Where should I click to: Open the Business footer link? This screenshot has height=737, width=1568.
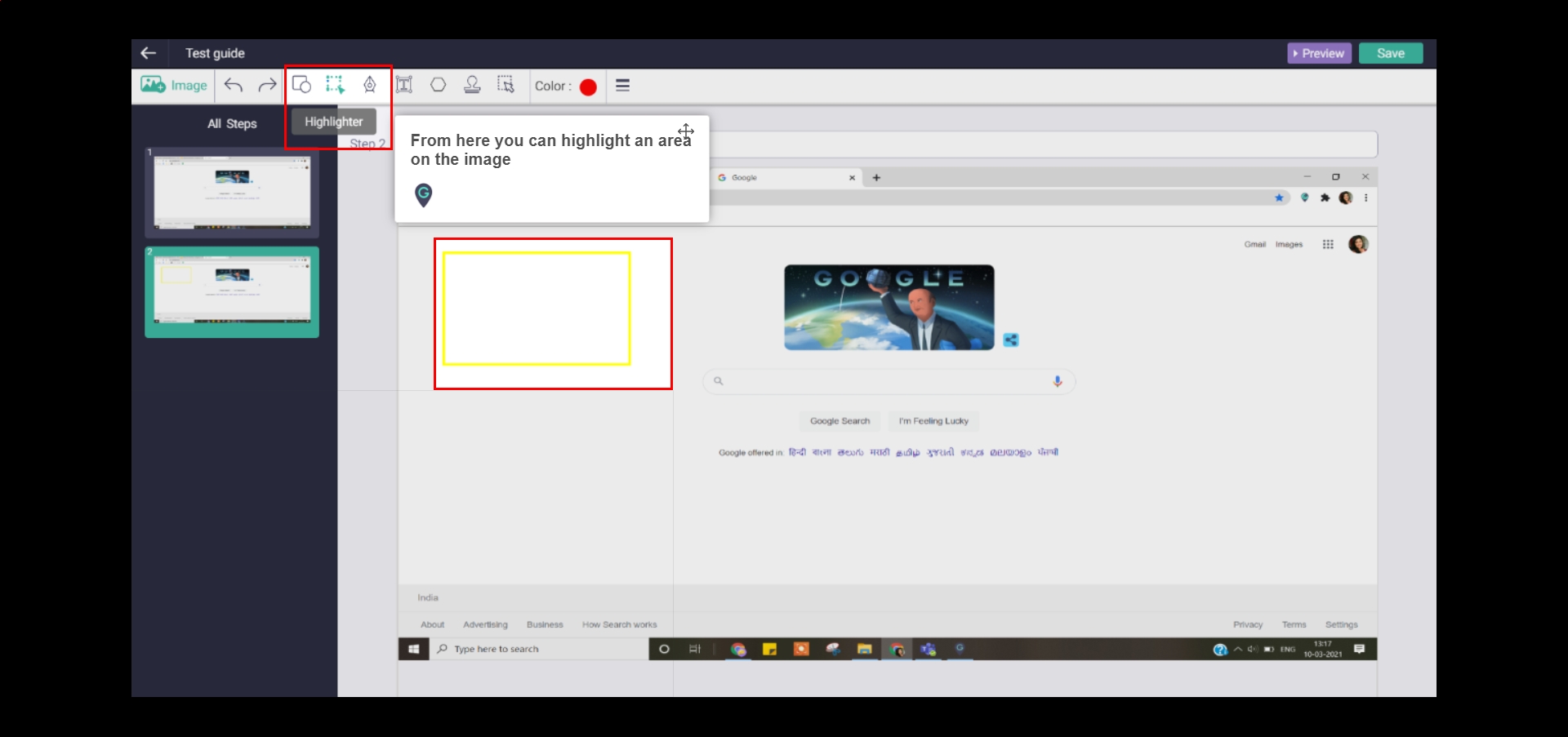tap(545, 624)
